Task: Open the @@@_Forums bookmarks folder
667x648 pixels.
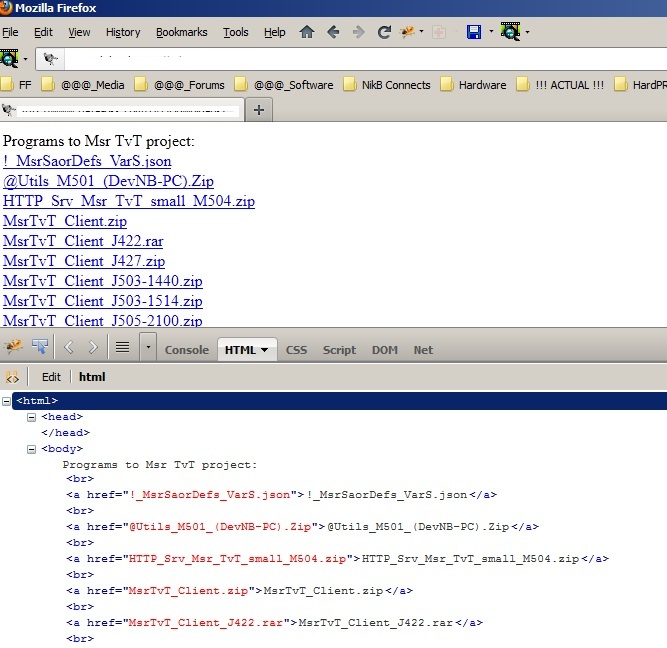Action: coord(179,85)
